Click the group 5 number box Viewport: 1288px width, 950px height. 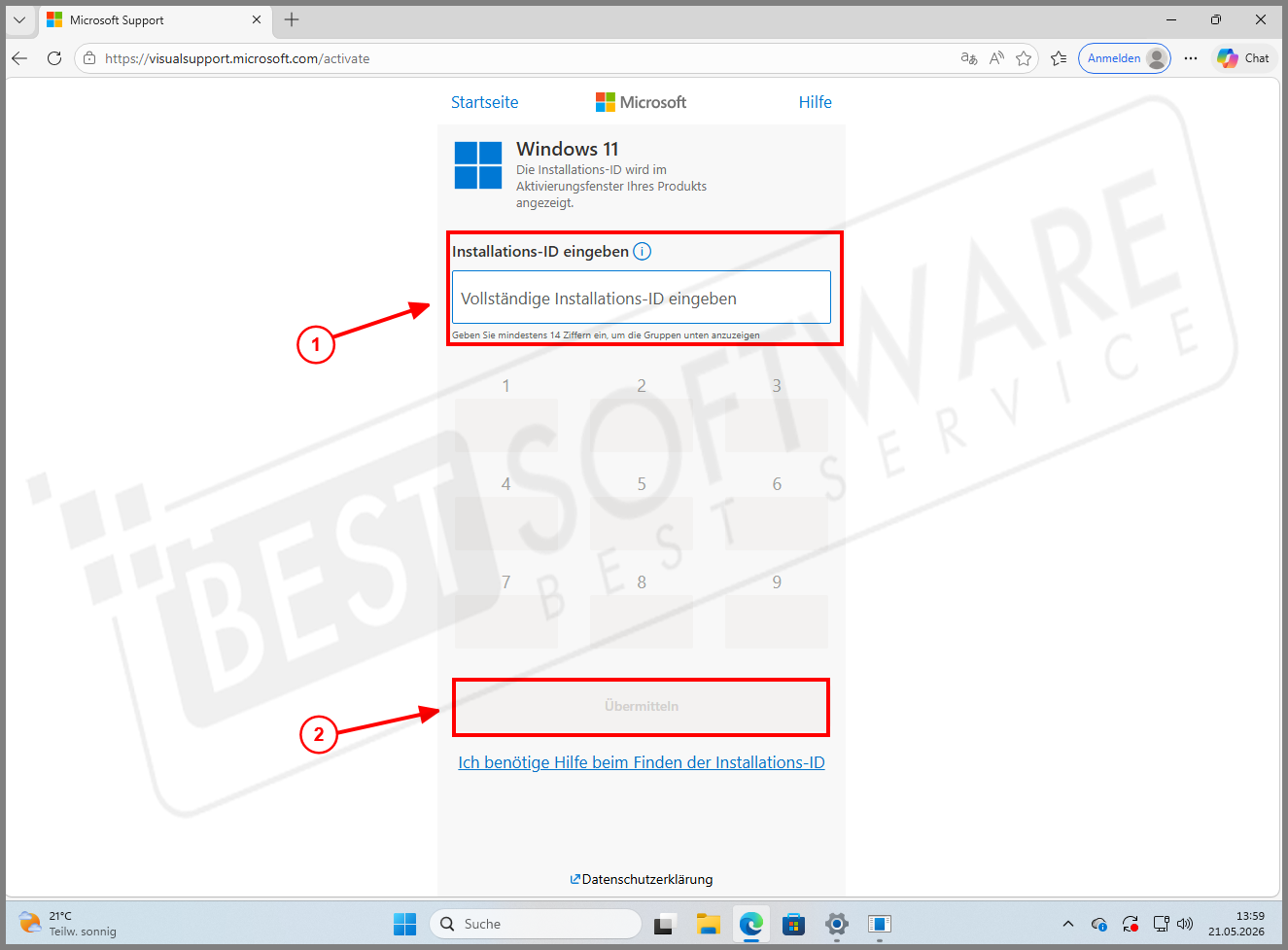tap(642, 523)
